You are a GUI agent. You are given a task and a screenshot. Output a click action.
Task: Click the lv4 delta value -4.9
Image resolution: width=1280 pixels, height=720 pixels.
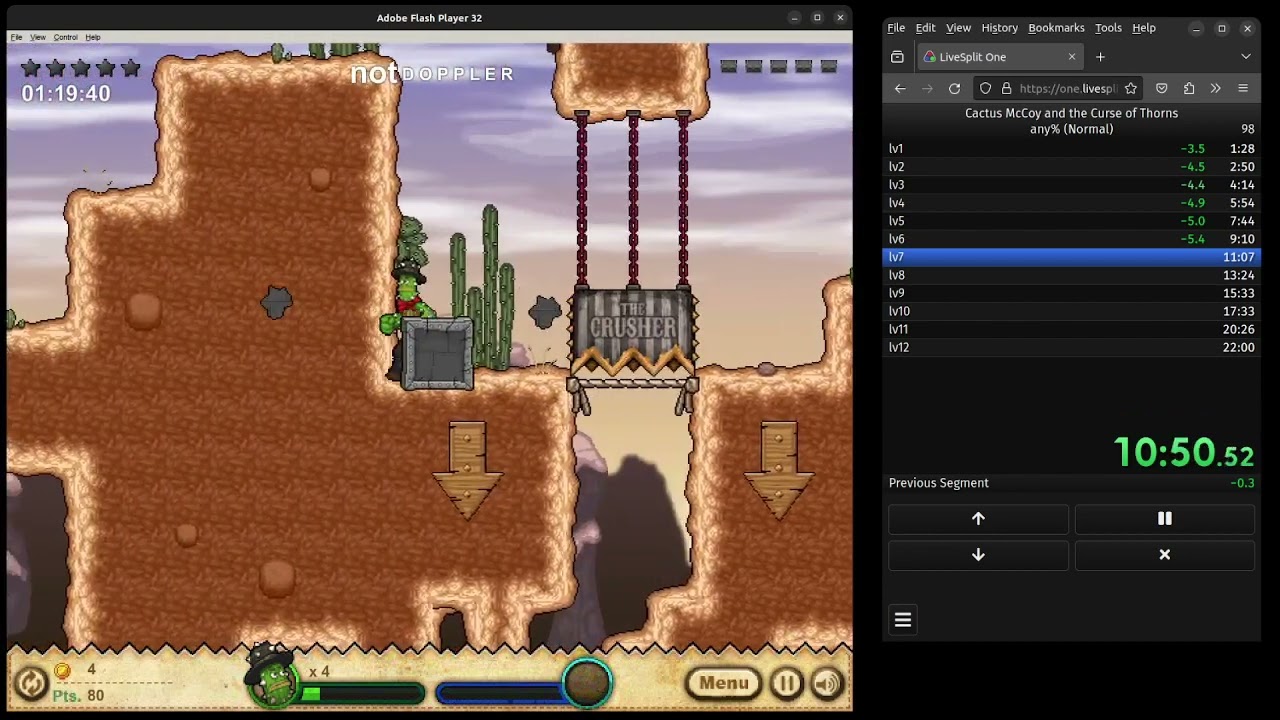coord(1192,203)
